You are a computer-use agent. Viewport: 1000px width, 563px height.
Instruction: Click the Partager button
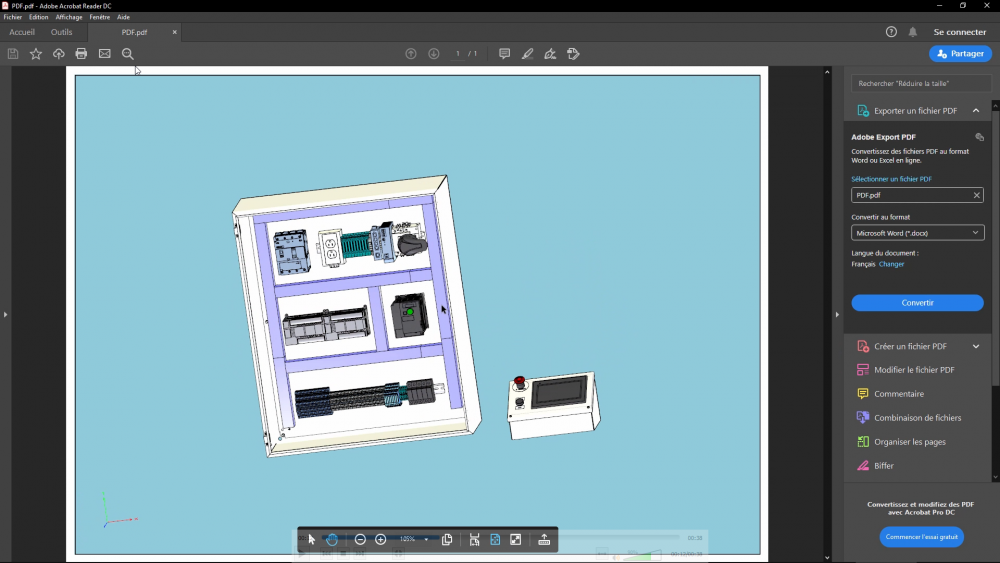(960, 54)
